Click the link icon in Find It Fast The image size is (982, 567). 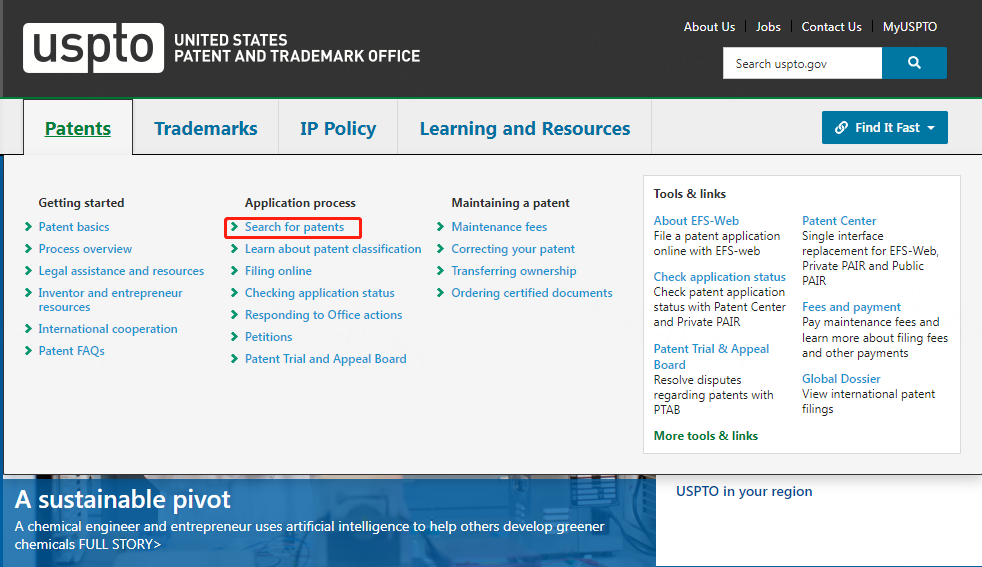[841, 128]
